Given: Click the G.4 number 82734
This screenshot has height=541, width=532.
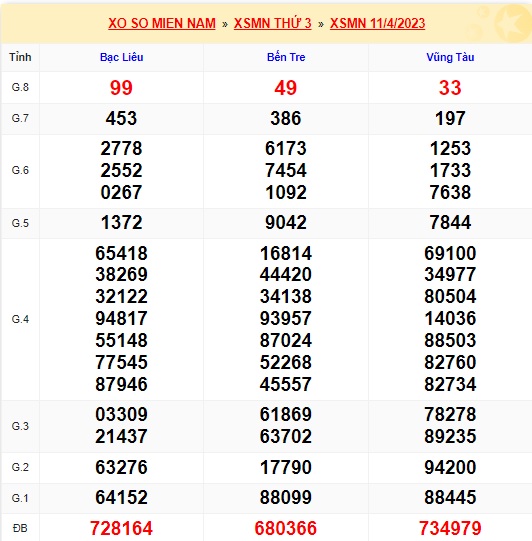Looking at the screenshot, I should 450,384.
